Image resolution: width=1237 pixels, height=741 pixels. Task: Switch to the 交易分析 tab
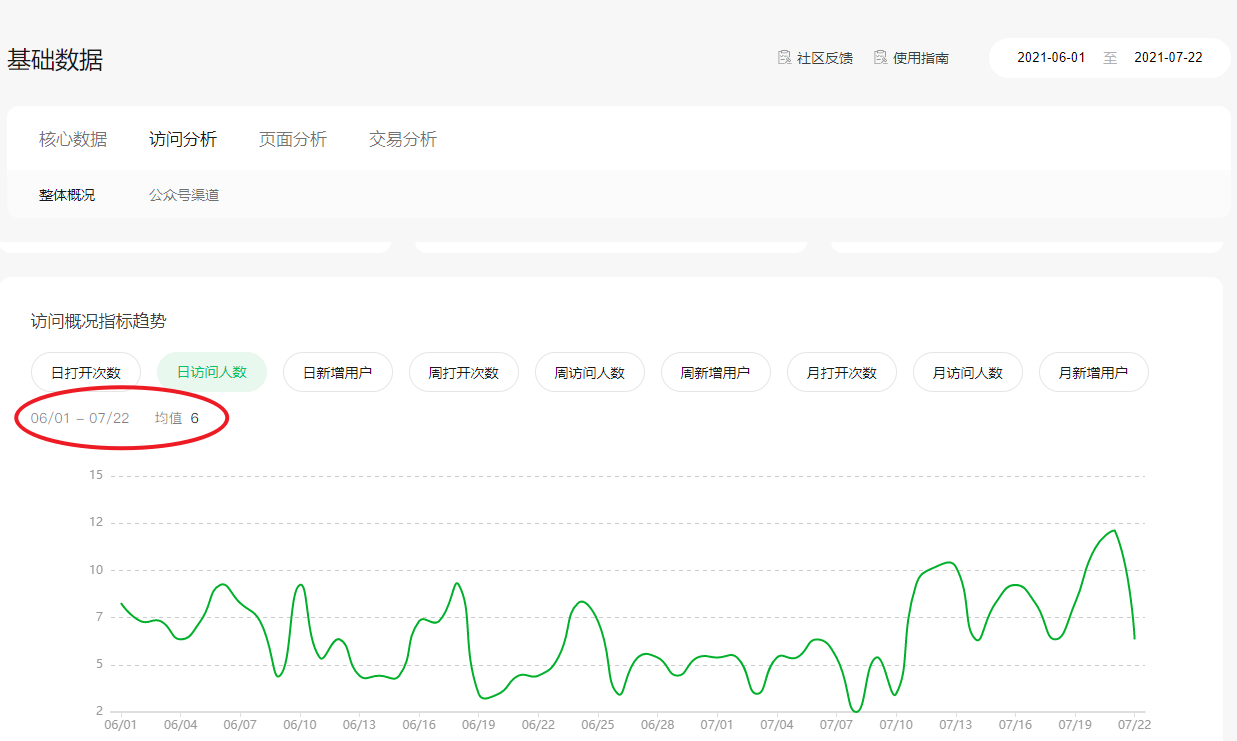403,140
